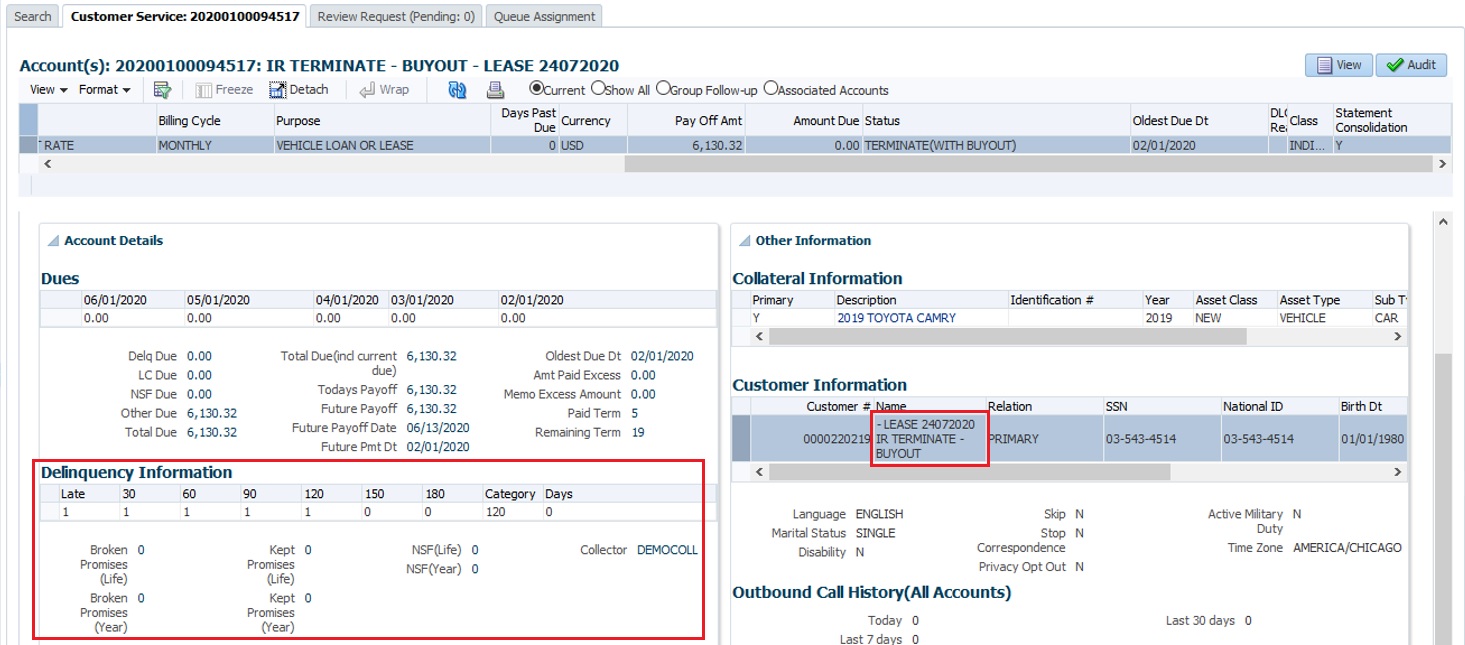Open the Review Request (Pending: 0) tab
This screenshot has width=1465, height=645.
[x=396, y=16]
